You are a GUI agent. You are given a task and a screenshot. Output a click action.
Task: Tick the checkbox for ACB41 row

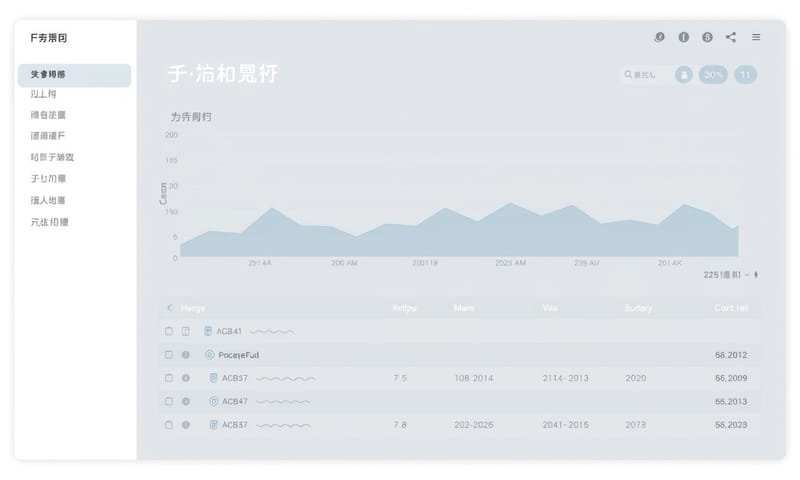click(168, 331)
